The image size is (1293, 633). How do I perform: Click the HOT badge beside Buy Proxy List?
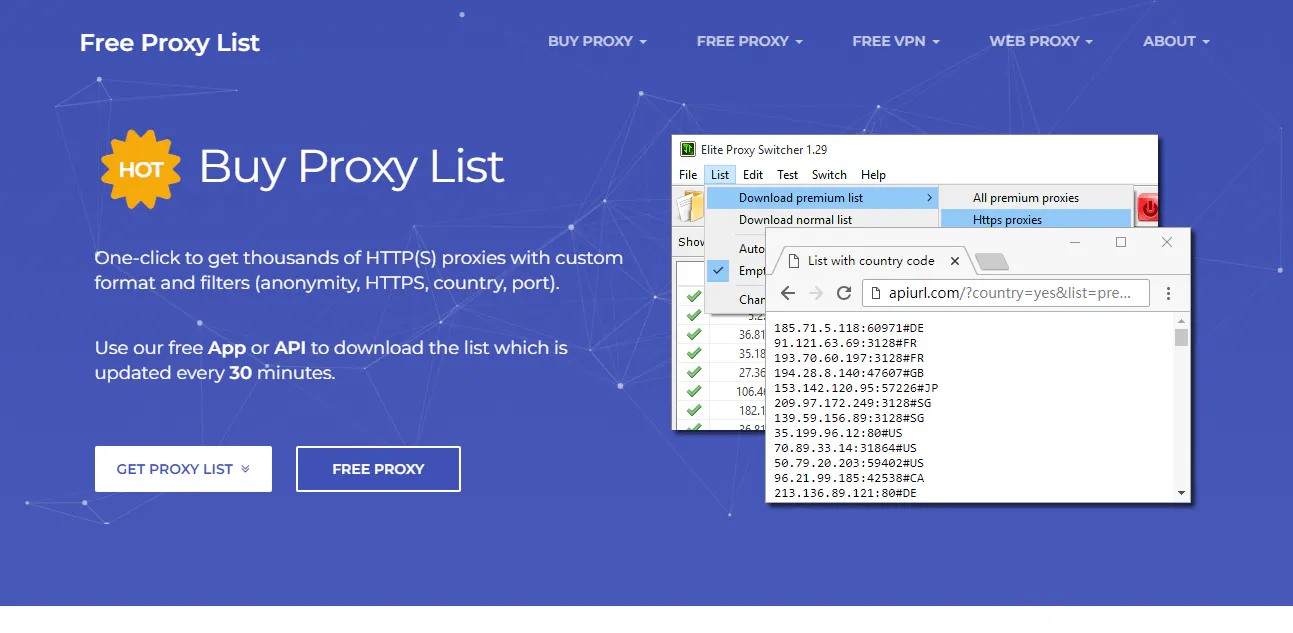click(x=140, y=167)
